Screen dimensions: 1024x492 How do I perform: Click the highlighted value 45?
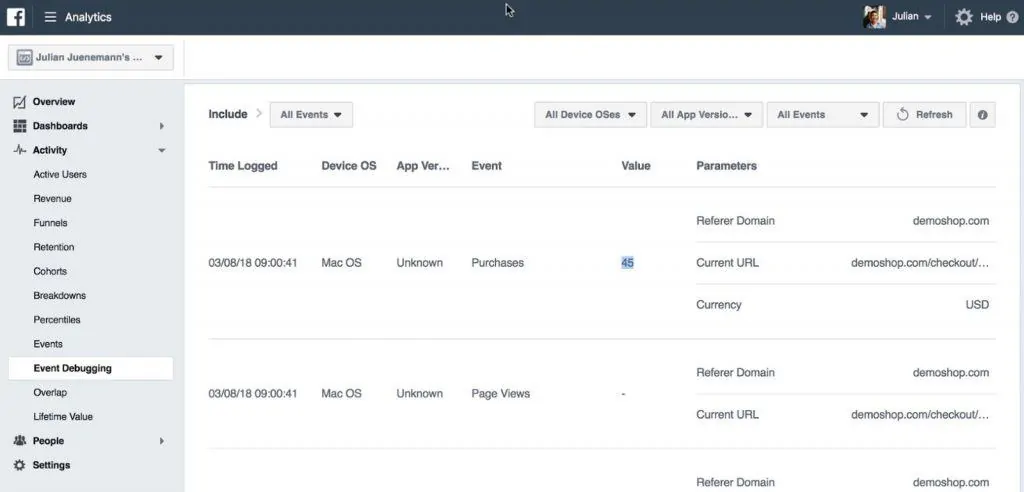tap(627, 263)
